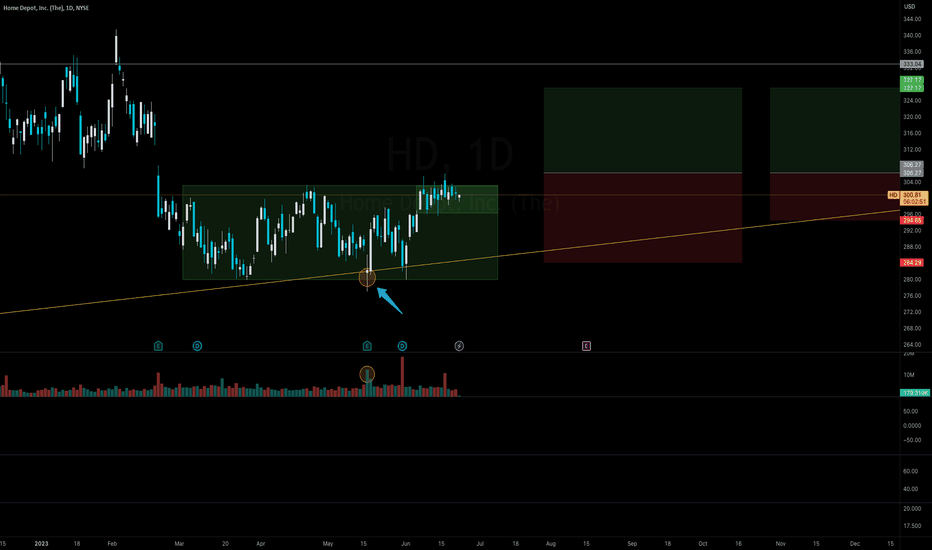Select the long position box spanning August to October
Viewport: 932px width, 550px height.
643,175
